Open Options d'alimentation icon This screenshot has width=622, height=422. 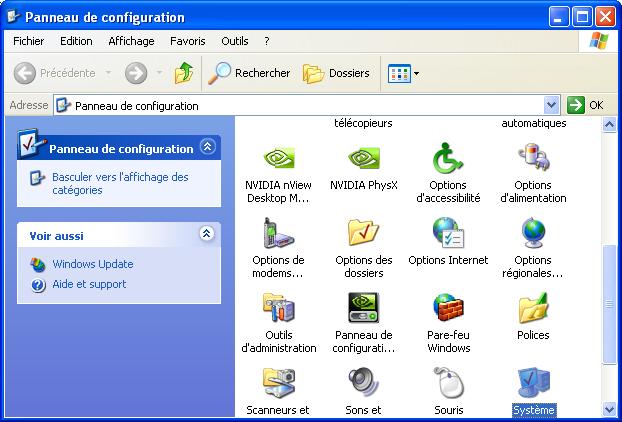(x=533, y=157)
